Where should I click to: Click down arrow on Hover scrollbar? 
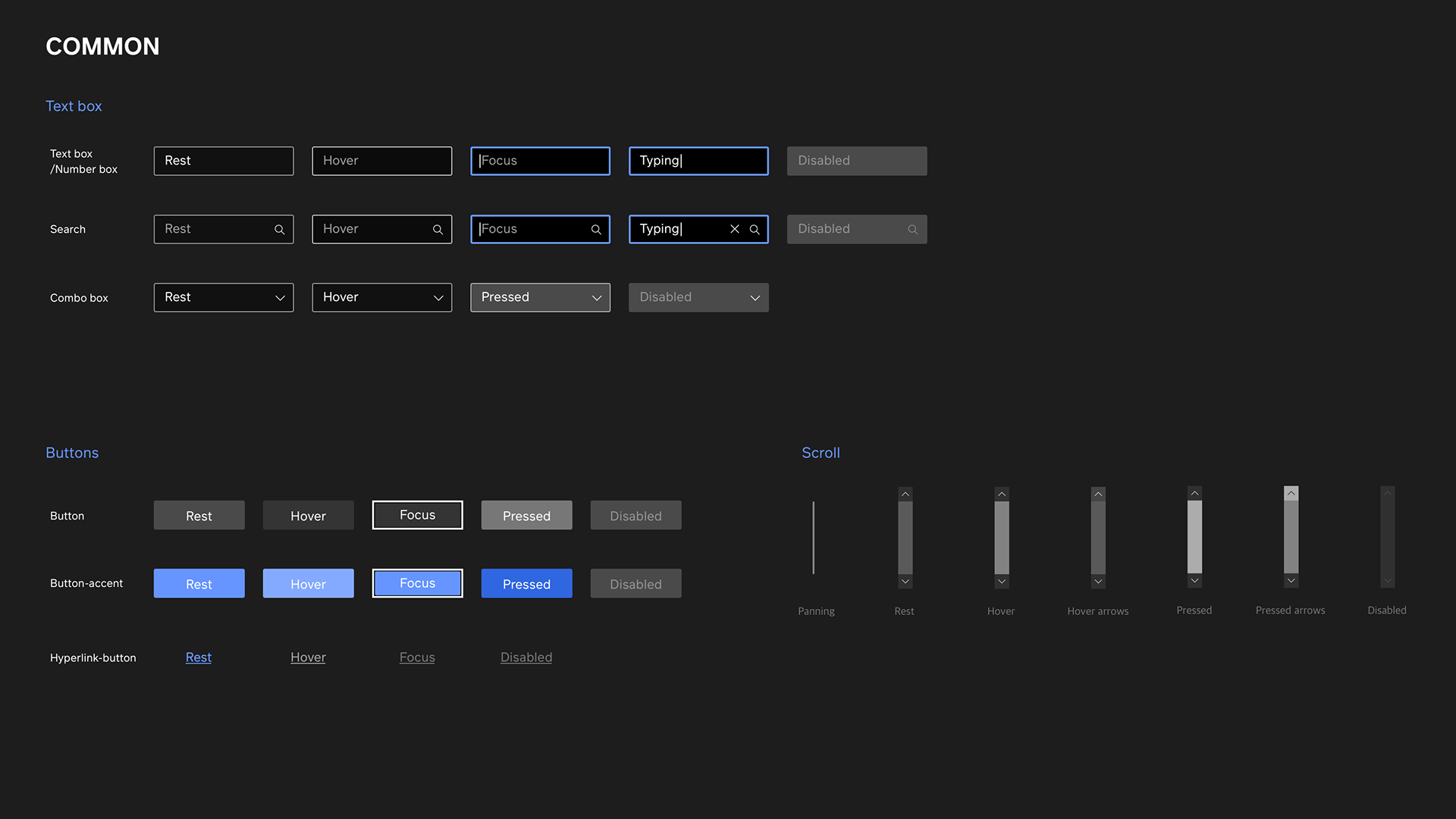[1002, 582]
